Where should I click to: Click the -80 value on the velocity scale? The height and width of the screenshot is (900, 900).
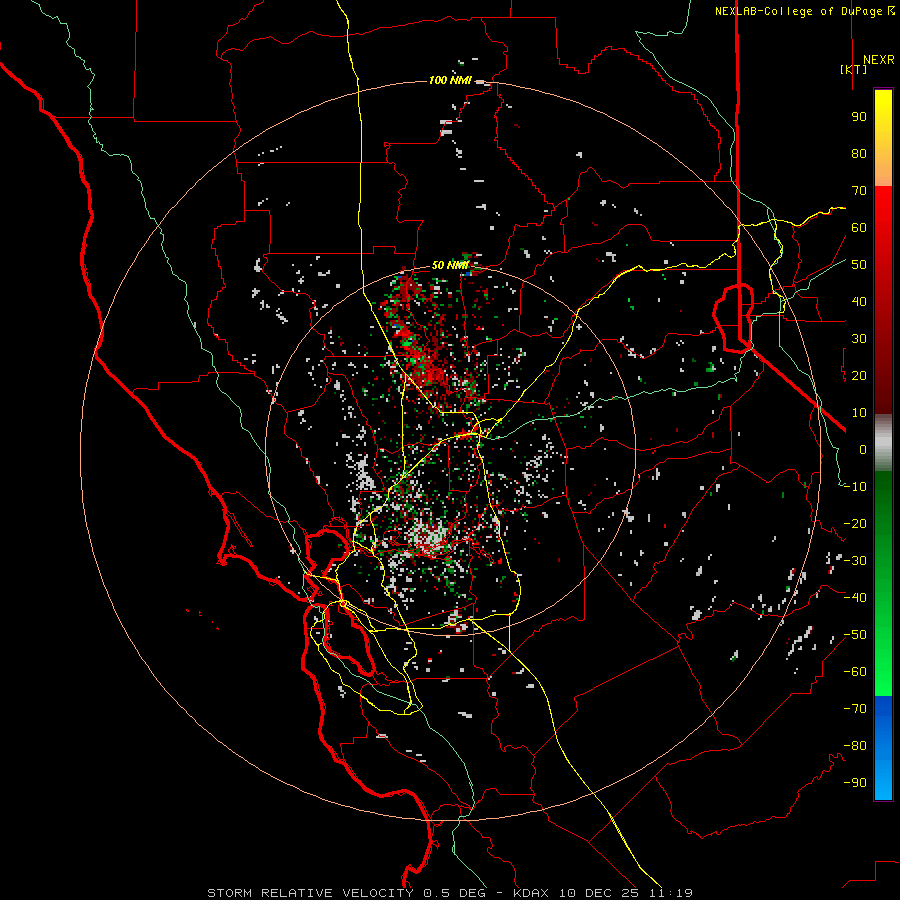click(x=855, y=746)
